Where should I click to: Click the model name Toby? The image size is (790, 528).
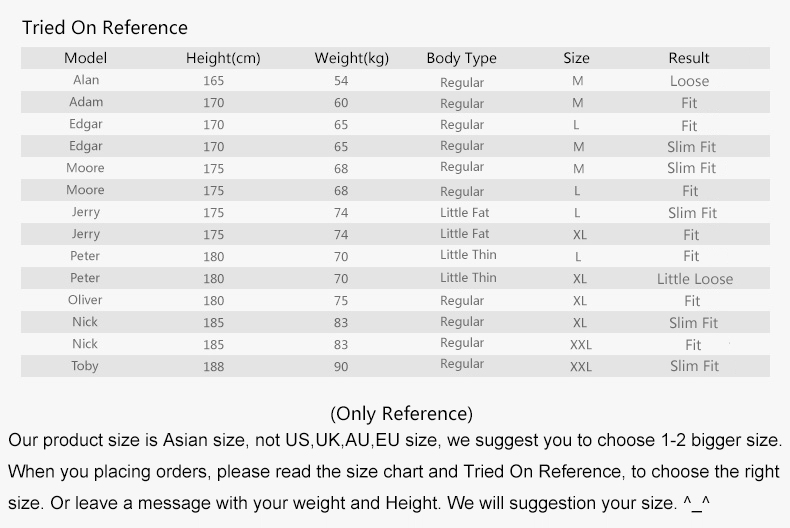[86, 366]
